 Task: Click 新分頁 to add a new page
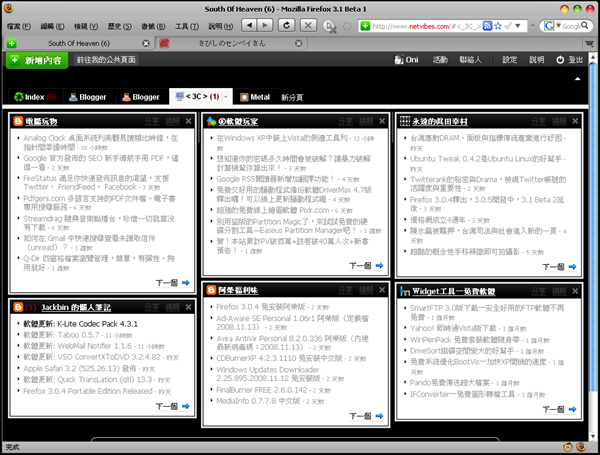[292, 97]
